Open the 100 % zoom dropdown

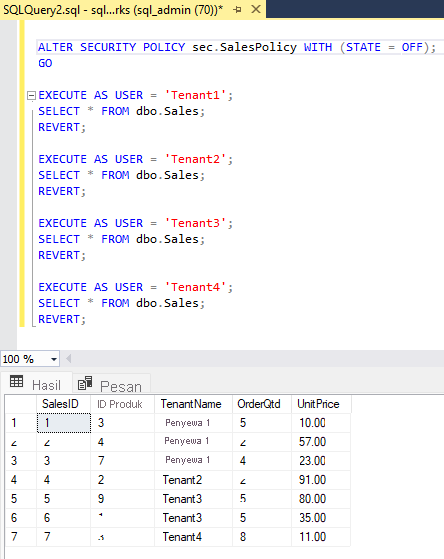[54, 359]
